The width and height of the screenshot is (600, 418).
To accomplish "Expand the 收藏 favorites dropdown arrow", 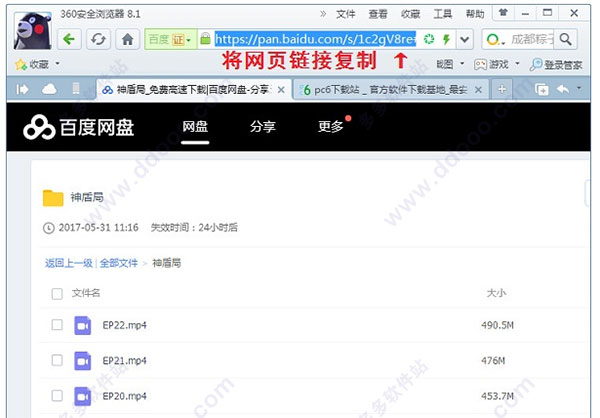I will coord(57,64).
